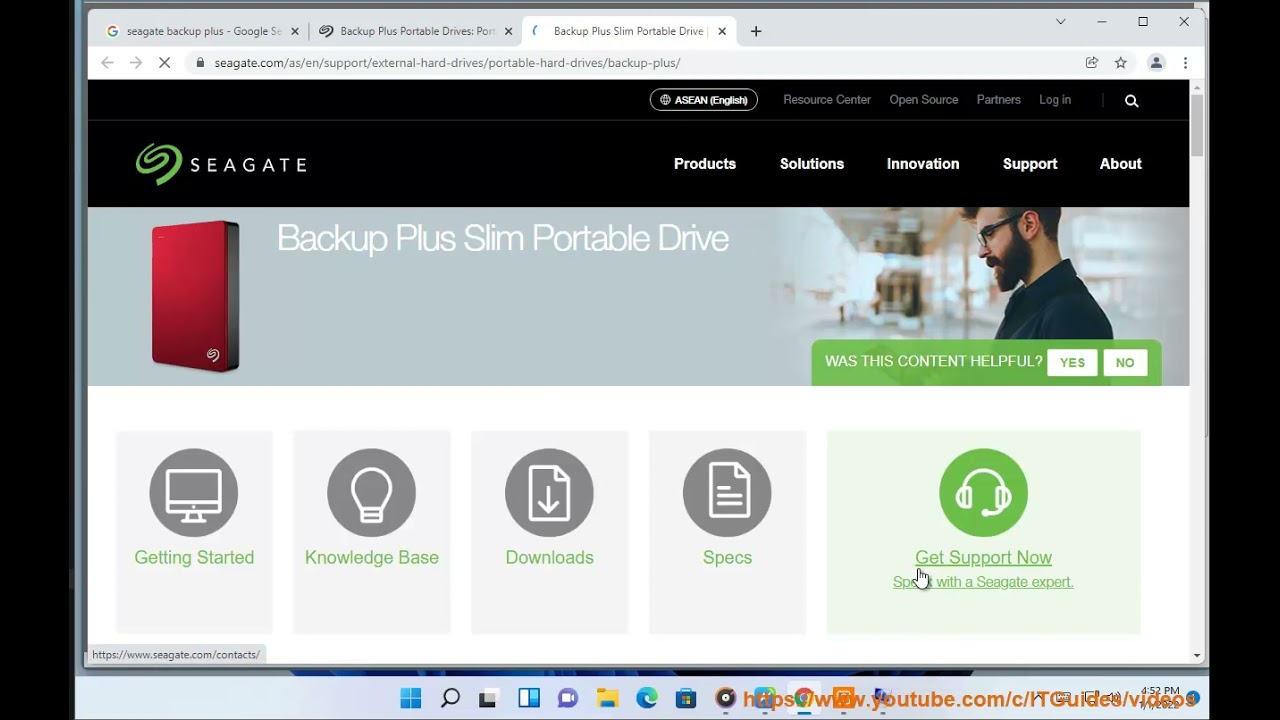The height and width of the screenshot is (720, 1280).
Task: Click the Open Source link
Action: coord(924,100)
